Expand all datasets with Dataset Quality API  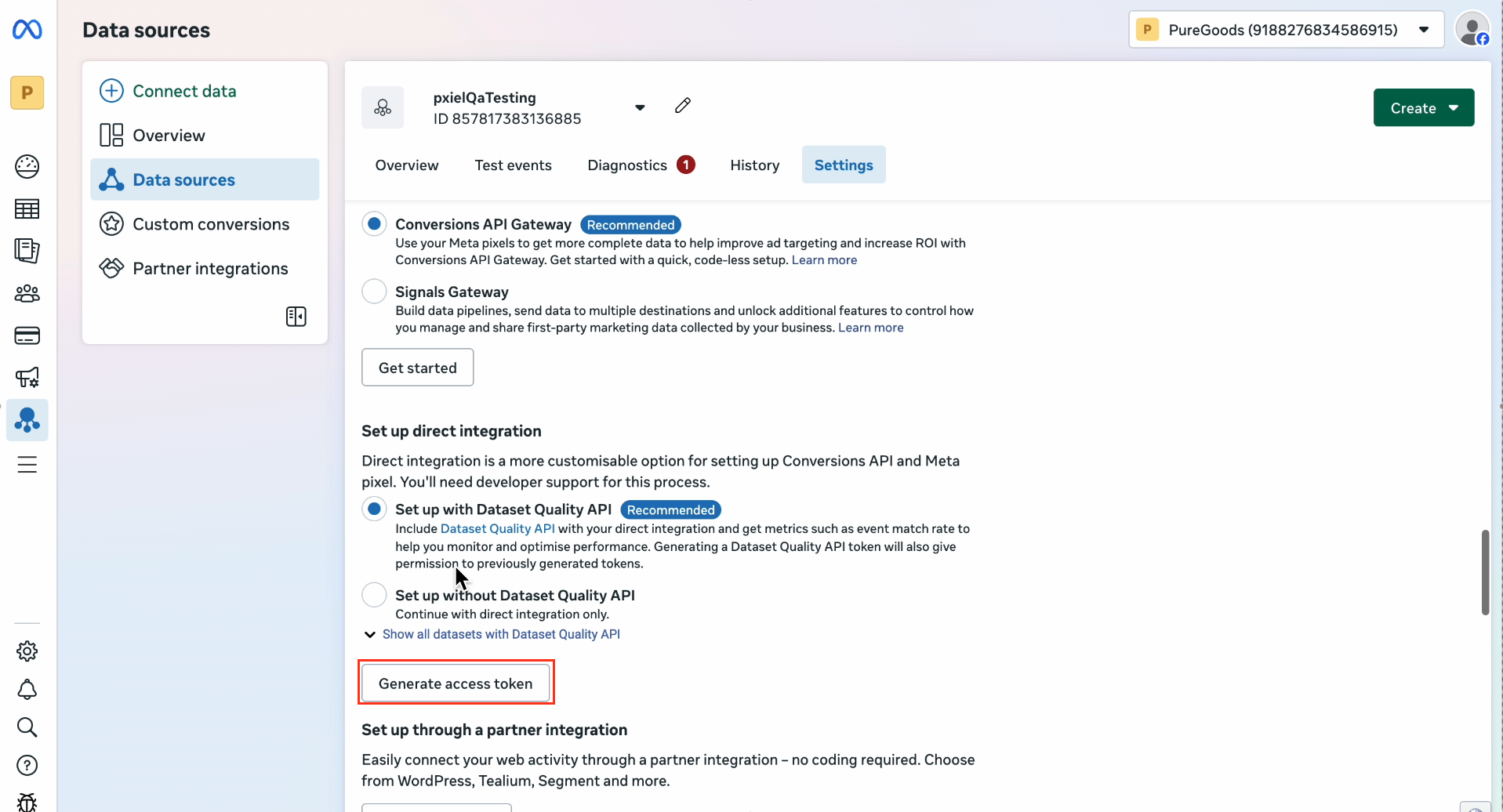(501, 634)
